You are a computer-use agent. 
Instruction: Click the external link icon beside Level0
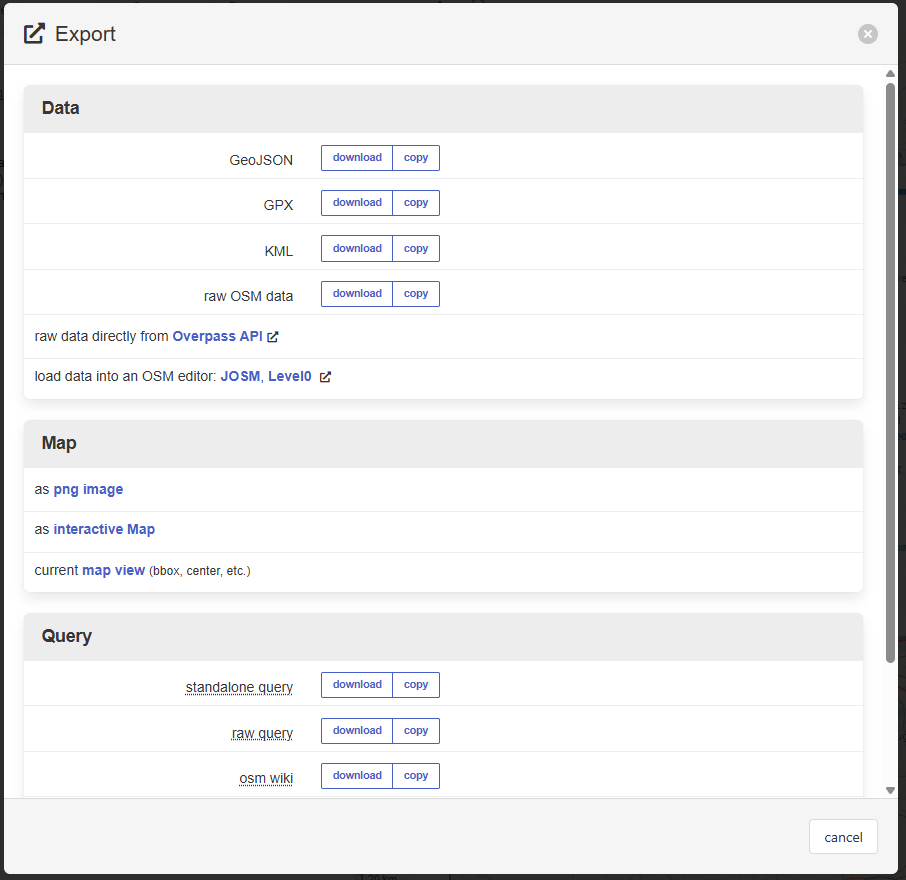click(x=325, y=378)
